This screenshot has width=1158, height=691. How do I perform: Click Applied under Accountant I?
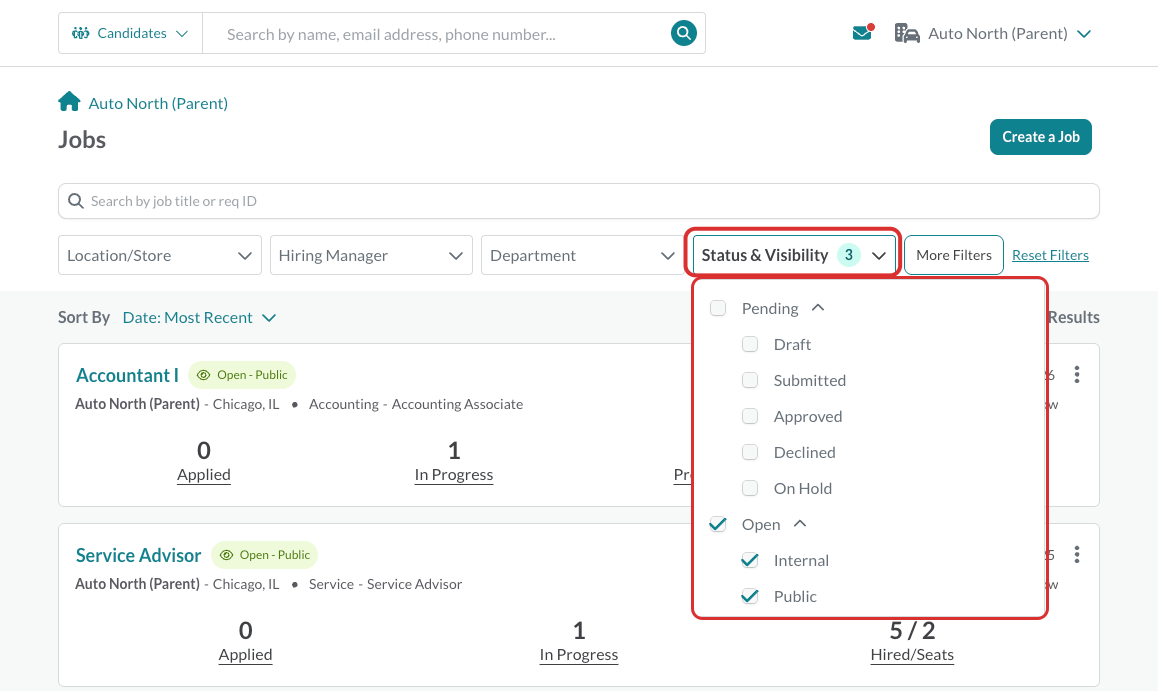[x=204, y=475]
